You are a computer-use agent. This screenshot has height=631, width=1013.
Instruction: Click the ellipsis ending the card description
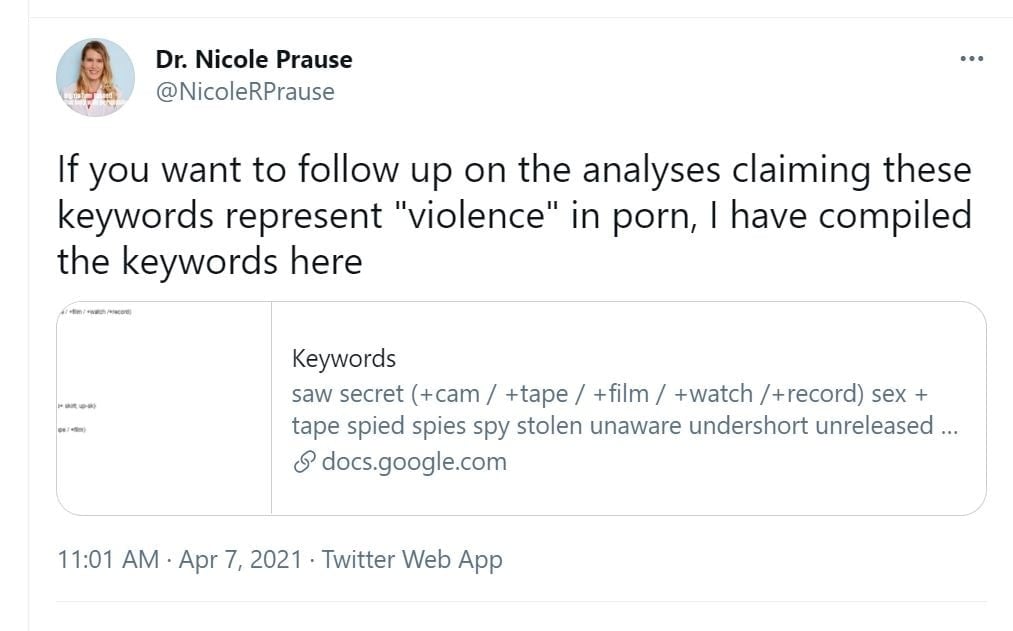tap(951, 426)
